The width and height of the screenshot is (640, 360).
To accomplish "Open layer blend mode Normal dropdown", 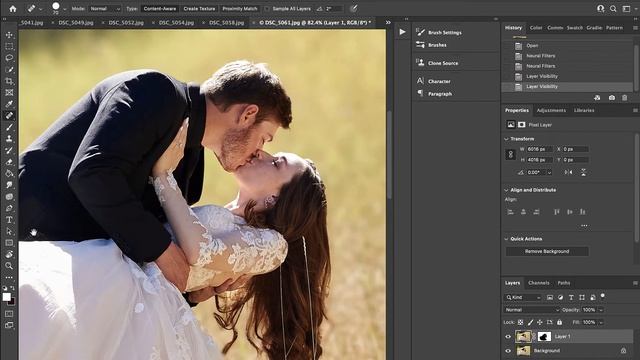I will (x=532, y=310).
